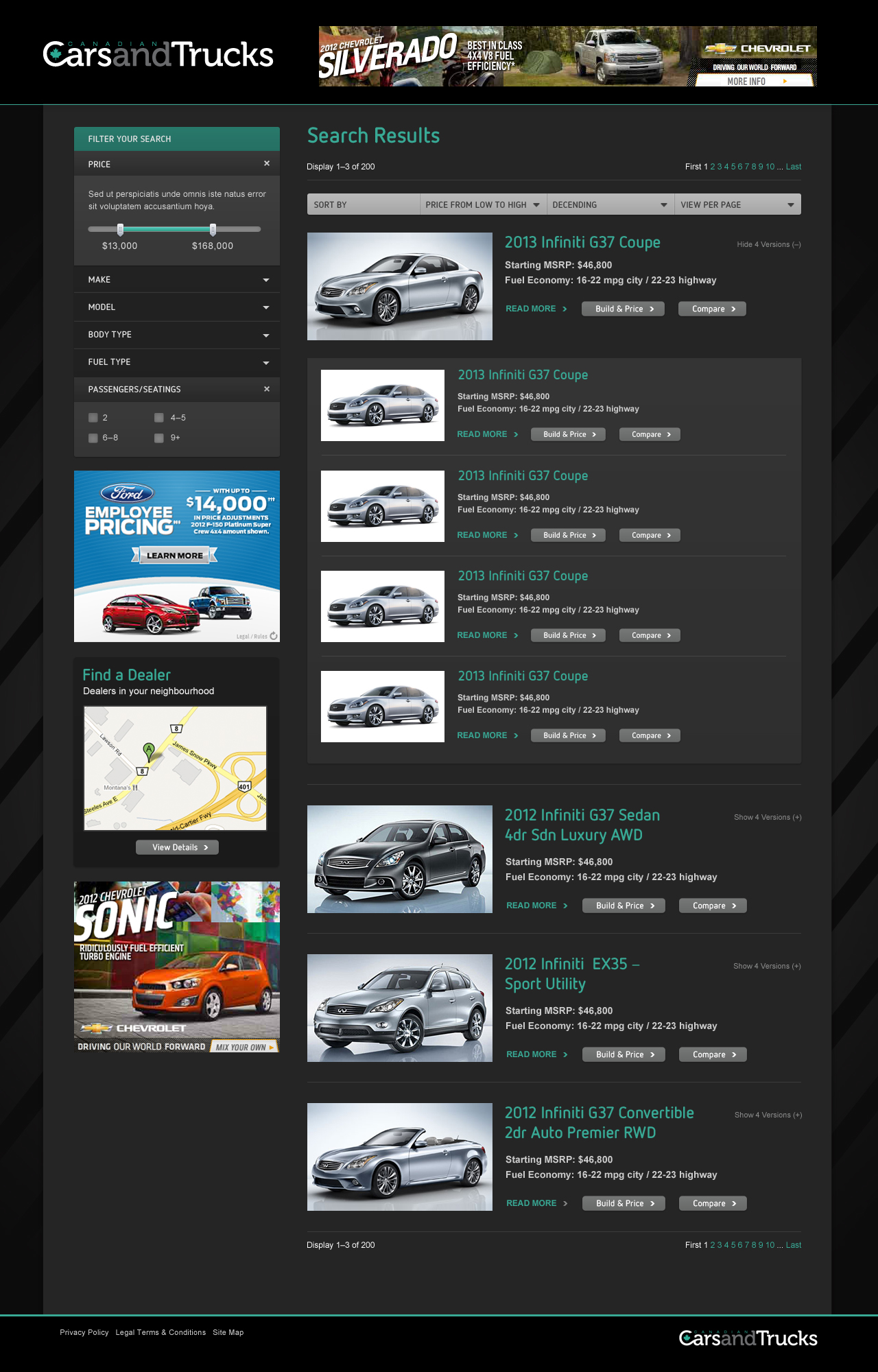Click the minimum price slider handle at $13,000
The image size is (878, 1372).
pyautogui.click(x=120, y=229)
